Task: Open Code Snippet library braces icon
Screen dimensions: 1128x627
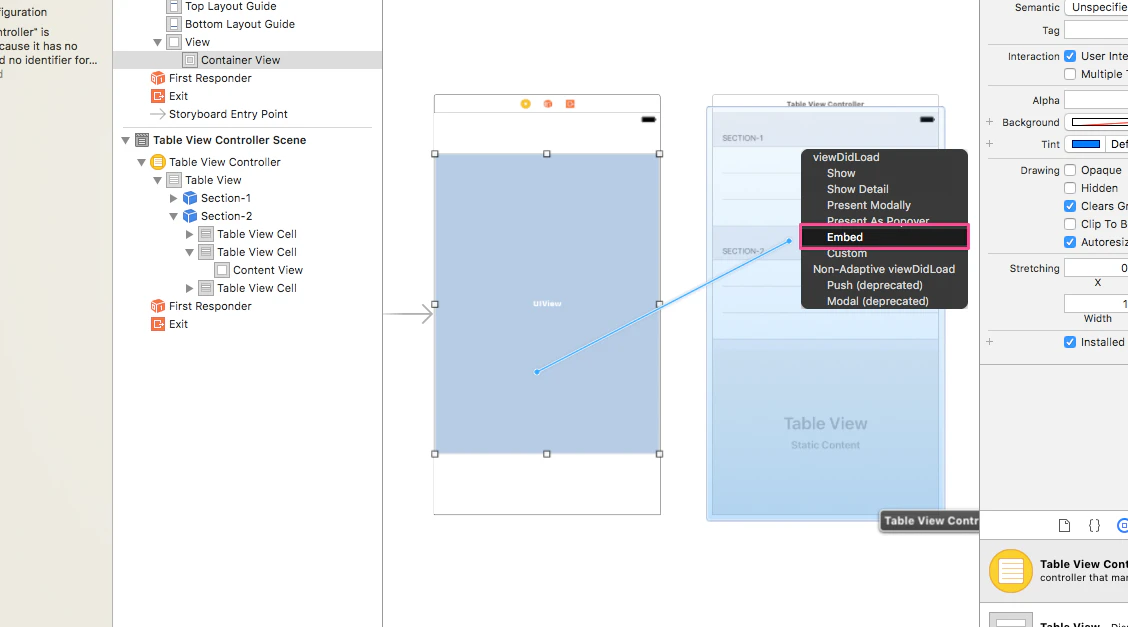Action: pyautogui.click(x=1094, y=526)
